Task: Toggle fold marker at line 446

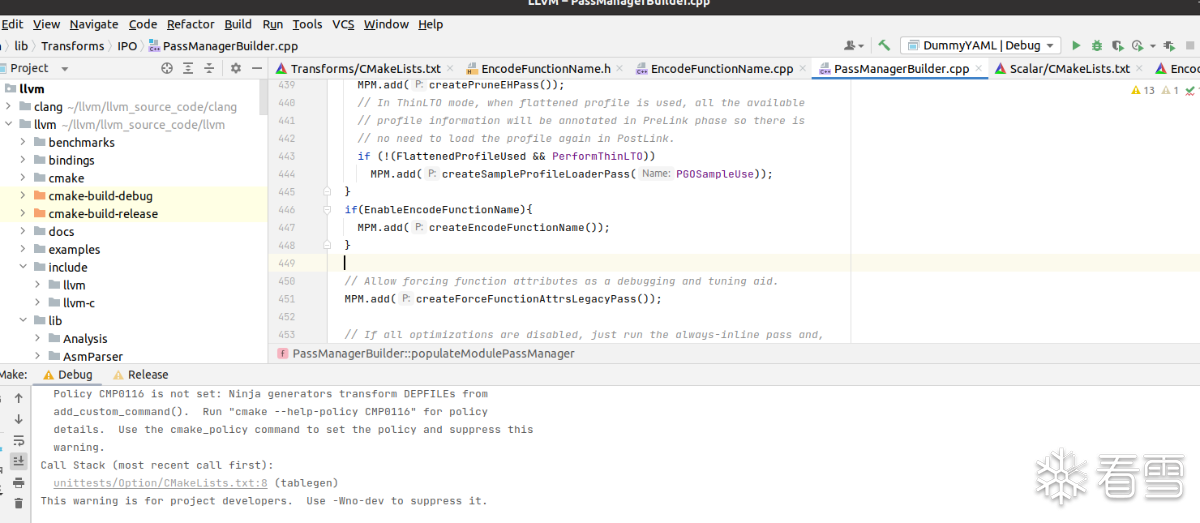Action: [326, 210]
